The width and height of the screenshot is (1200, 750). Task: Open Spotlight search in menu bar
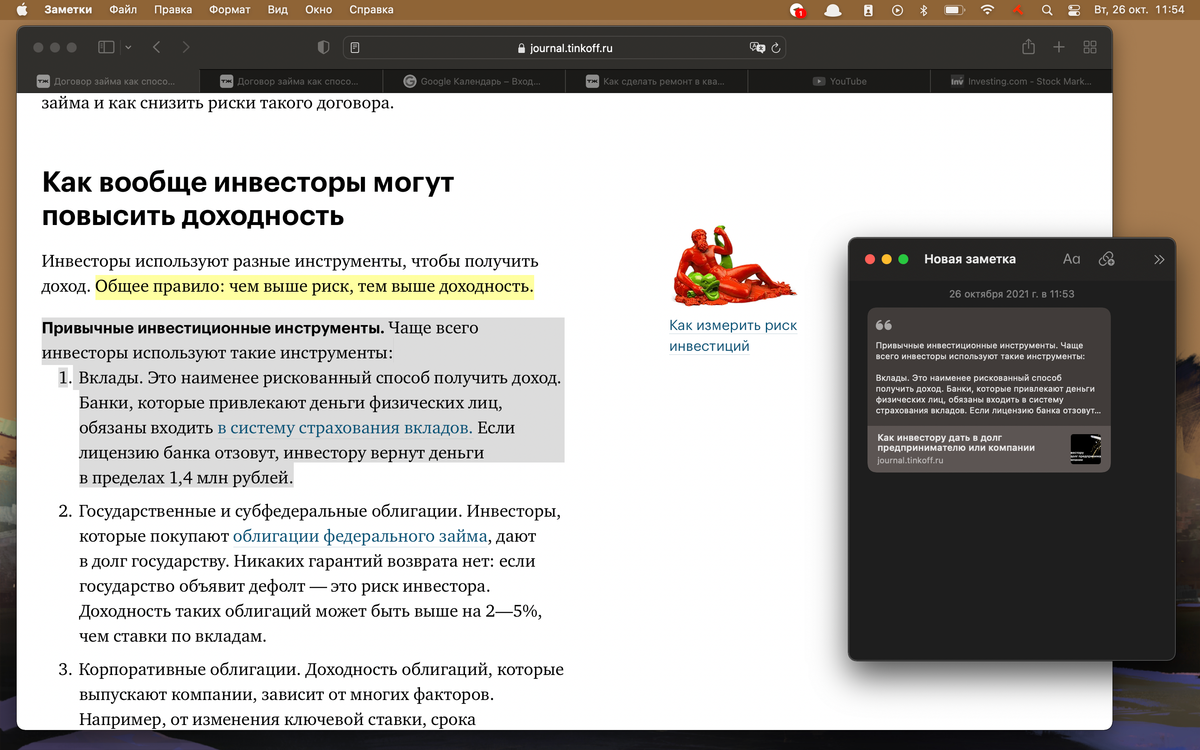(x=1047, y=10)
